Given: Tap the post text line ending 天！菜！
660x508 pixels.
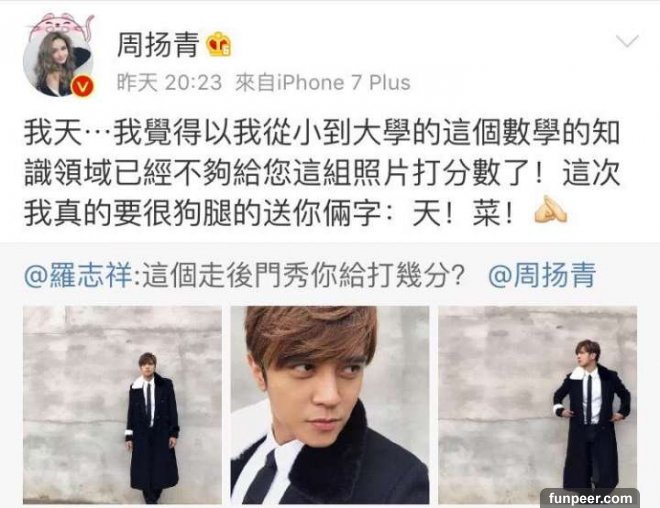Looking at the screenshot, I should click(269, 212).
